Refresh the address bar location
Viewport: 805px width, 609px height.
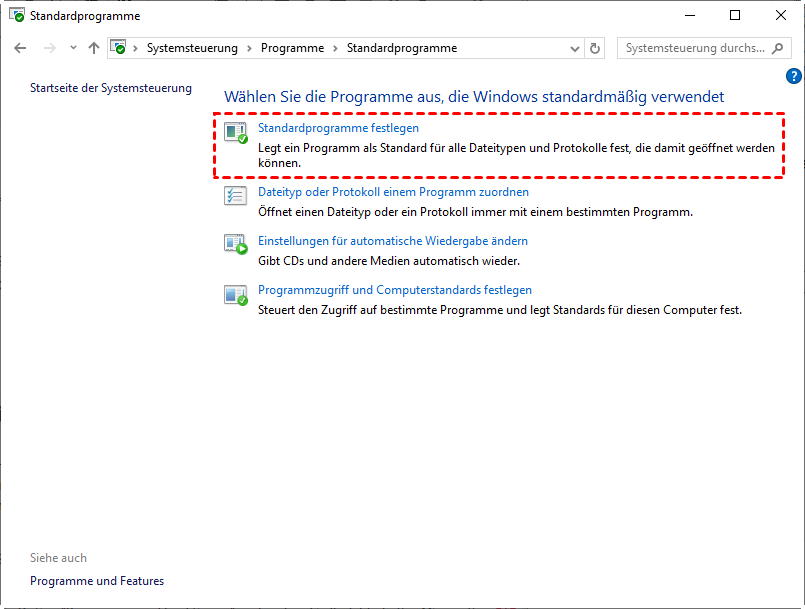[x=595, y=48]
